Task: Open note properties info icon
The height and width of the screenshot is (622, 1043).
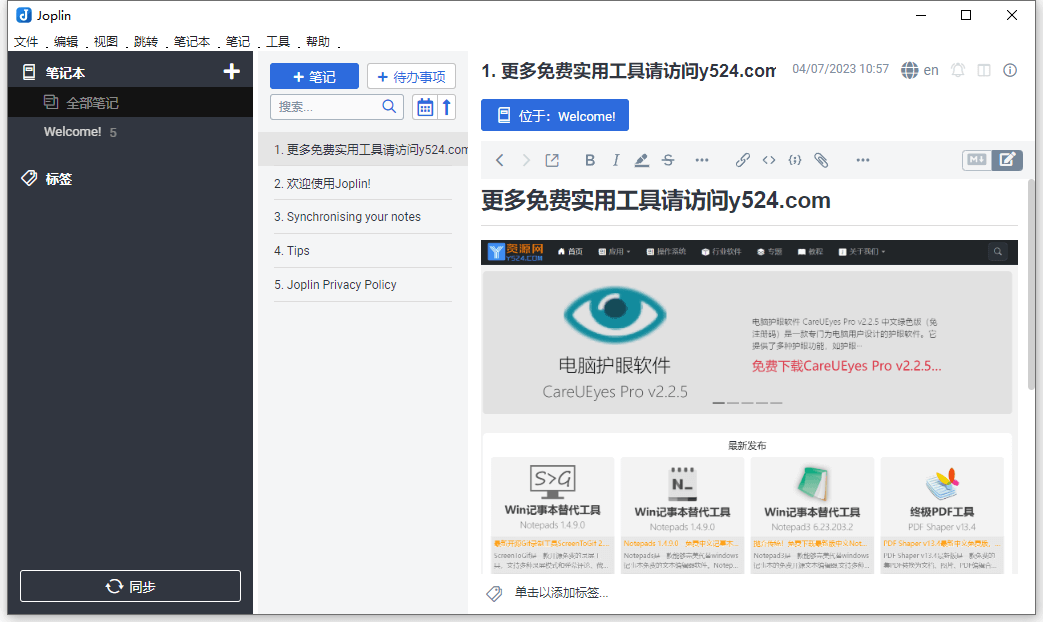Action: click(1010, 70)
